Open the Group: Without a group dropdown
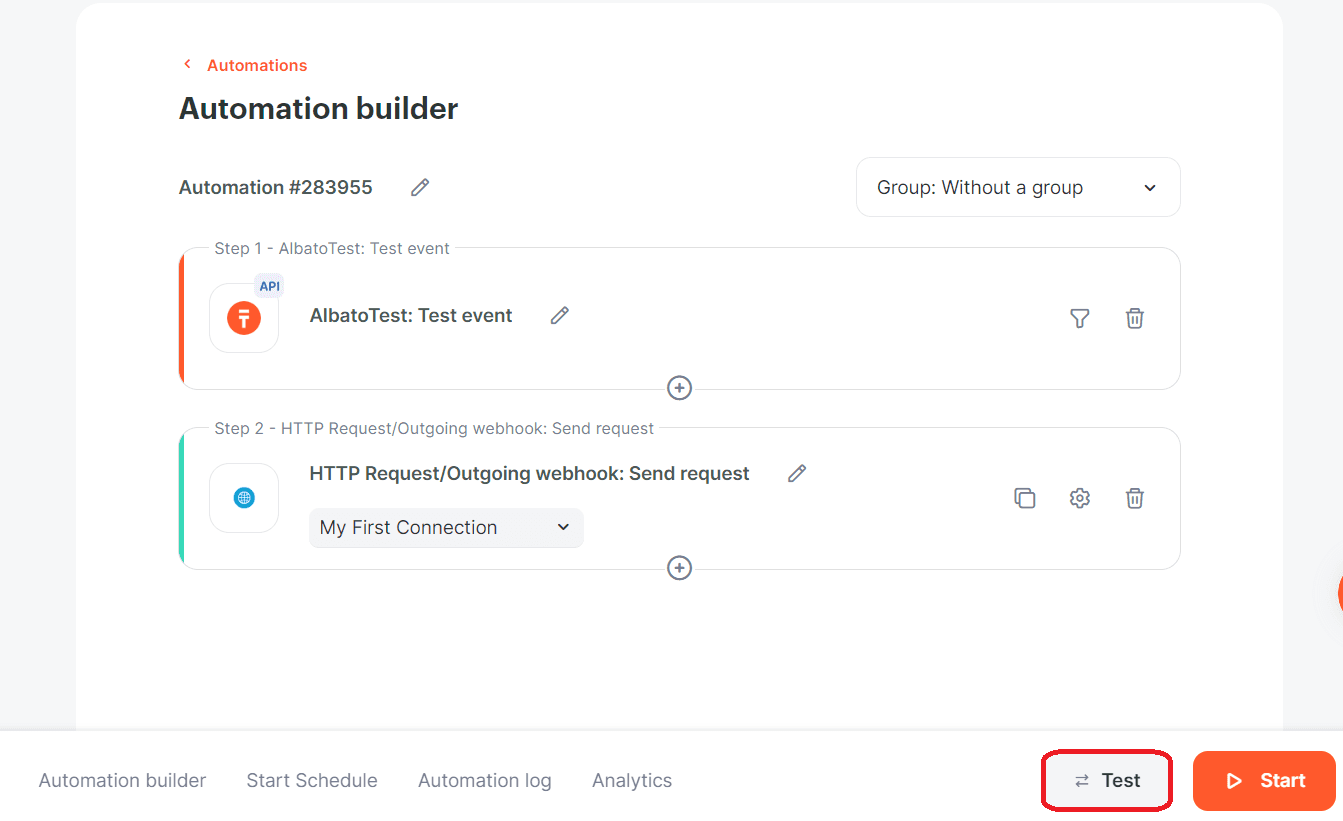 pos(1017,187)
